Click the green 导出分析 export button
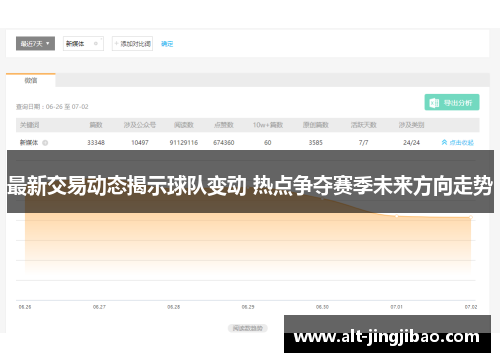This screenshot has width=500, height=362. pyautogui.click(x=452, y=102)
